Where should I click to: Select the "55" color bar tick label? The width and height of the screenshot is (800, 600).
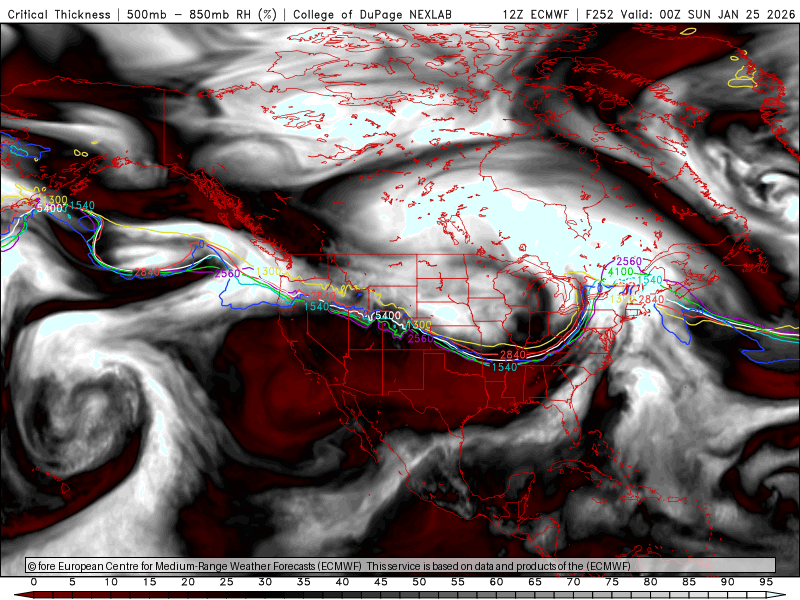458,582
